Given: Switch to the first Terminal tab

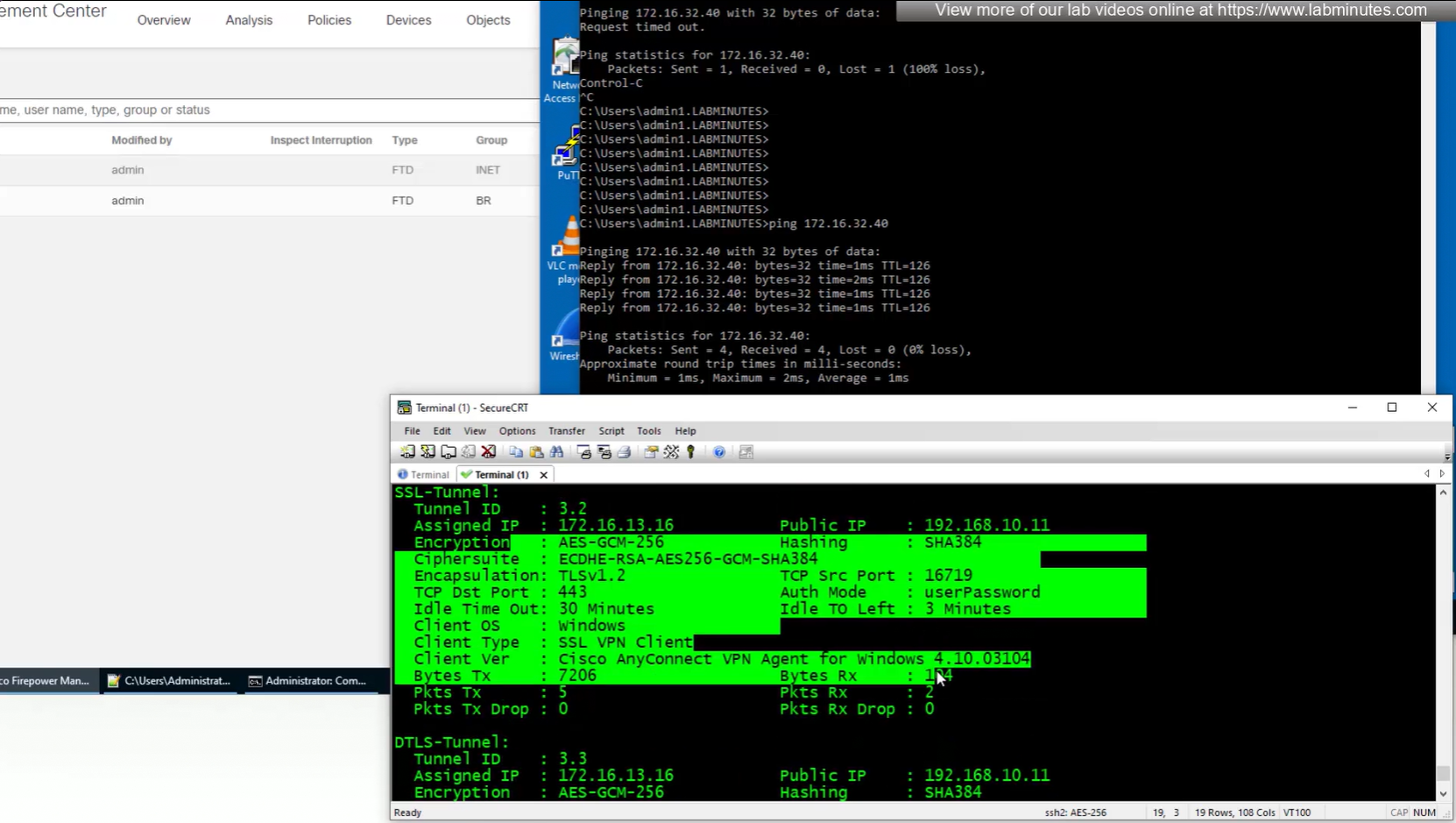Looking at the screenshot, I should [424, 475].
